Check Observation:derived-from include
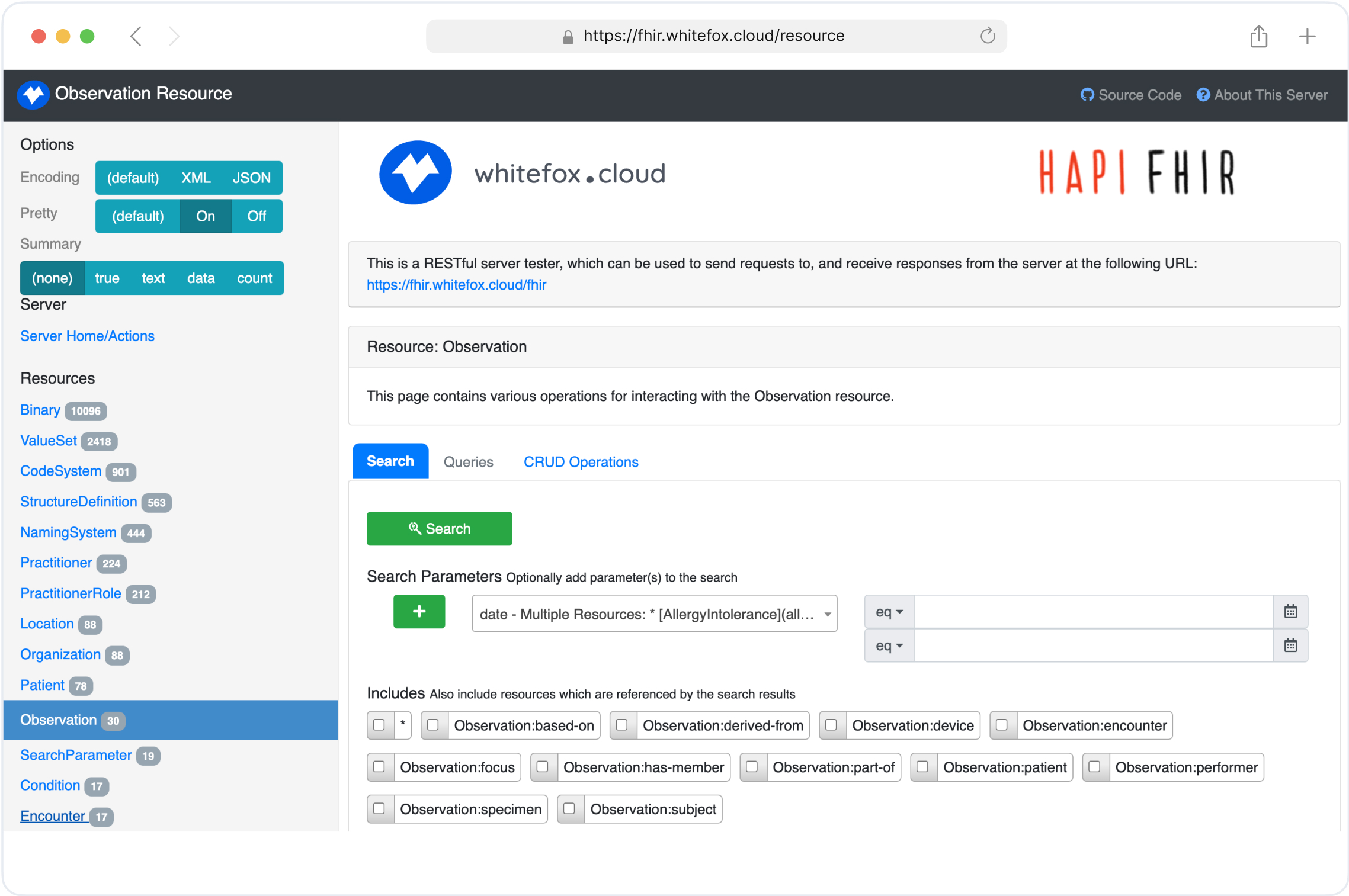 (621, 725)
